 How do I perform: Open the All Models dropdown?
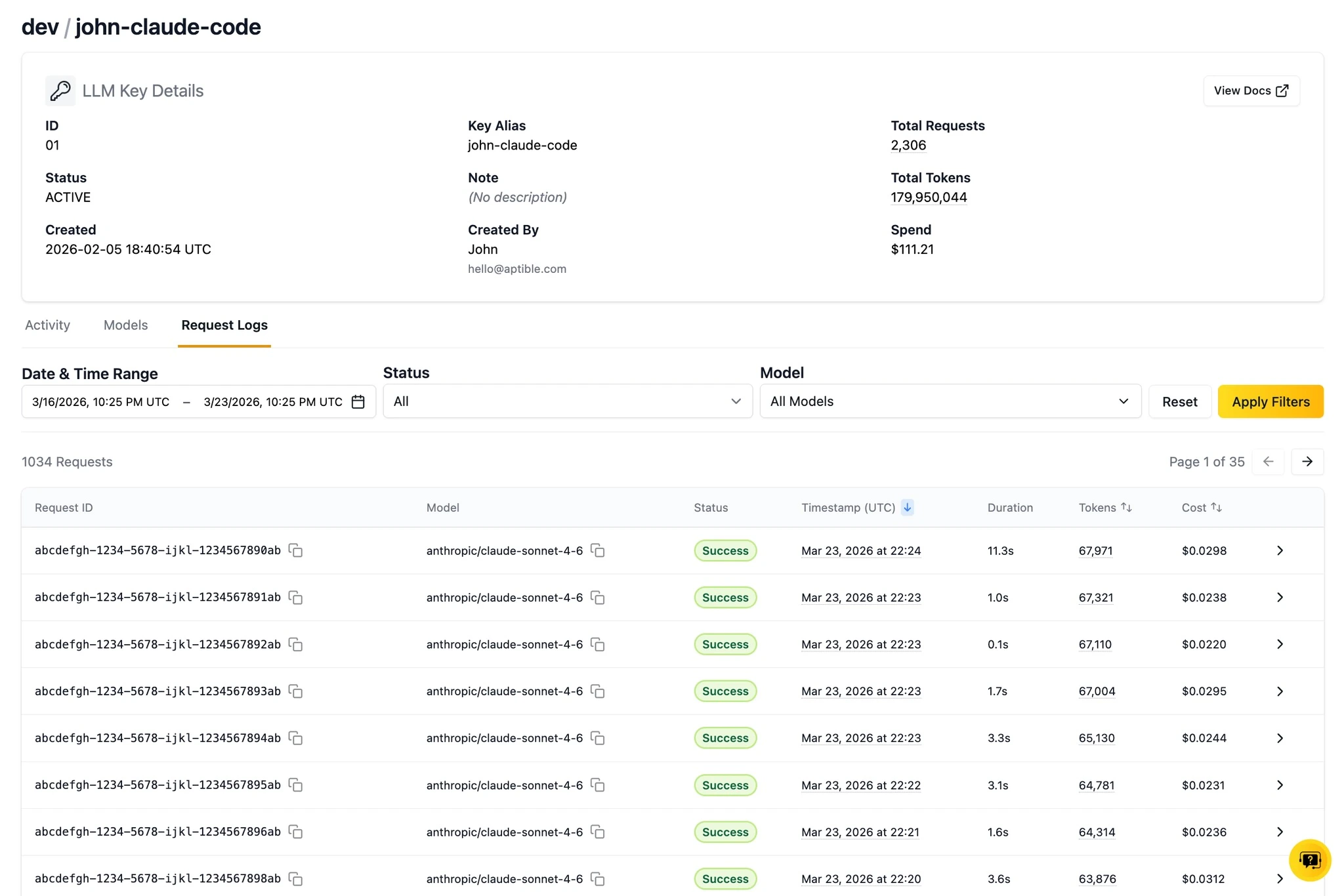950,401
